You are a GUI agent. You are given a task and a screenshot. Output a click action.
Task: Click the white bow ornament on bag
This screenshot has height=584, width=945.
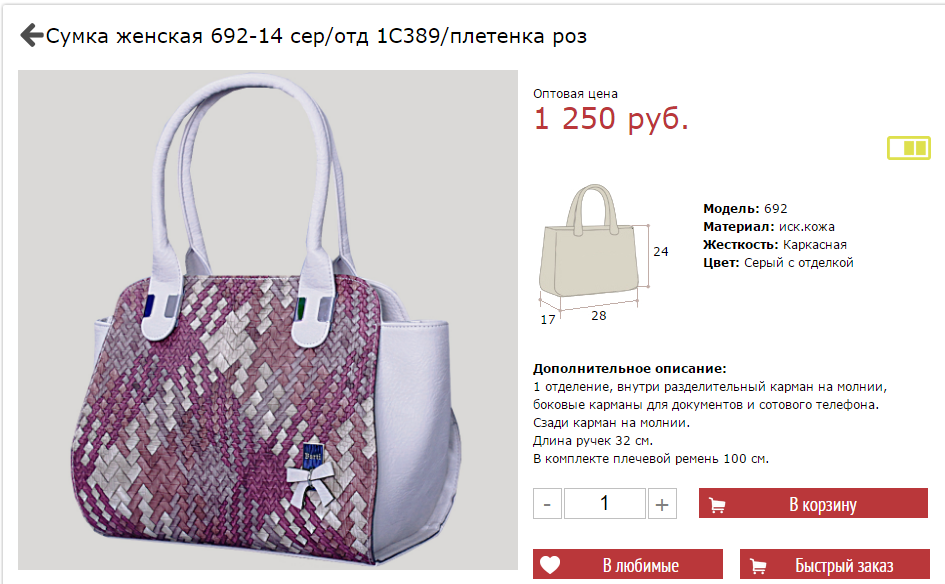click(x=311, y=483)
